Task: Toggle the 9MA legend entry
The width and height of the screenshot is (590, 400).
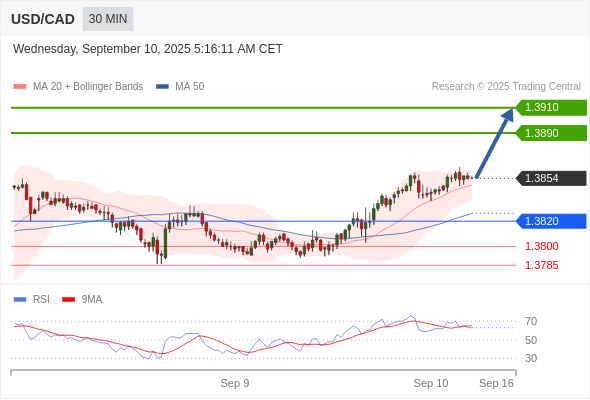Action: (82, 300)
